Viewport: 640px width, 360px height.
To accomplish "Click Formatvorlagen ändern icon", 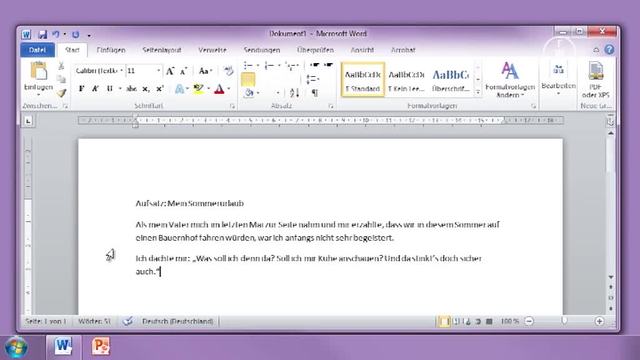I will 510,80.
